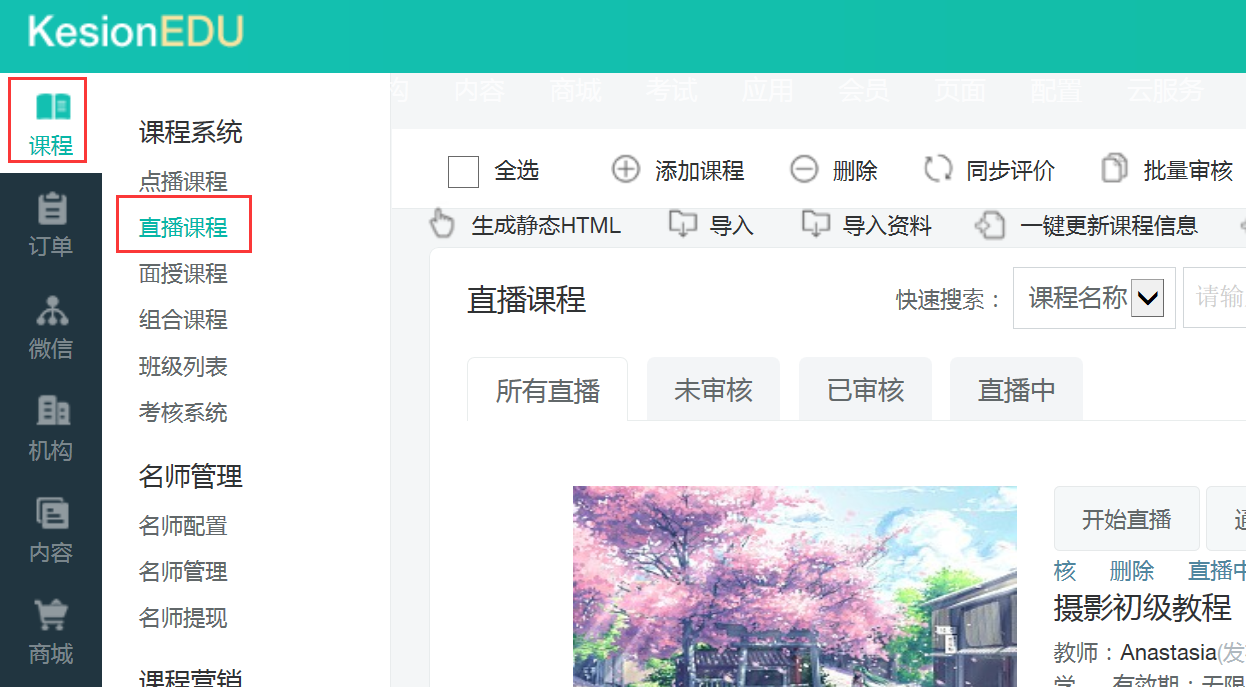This screenshot has height=687, width=1246.
Task: Click the quick search text field
Action: [1216, 298]
